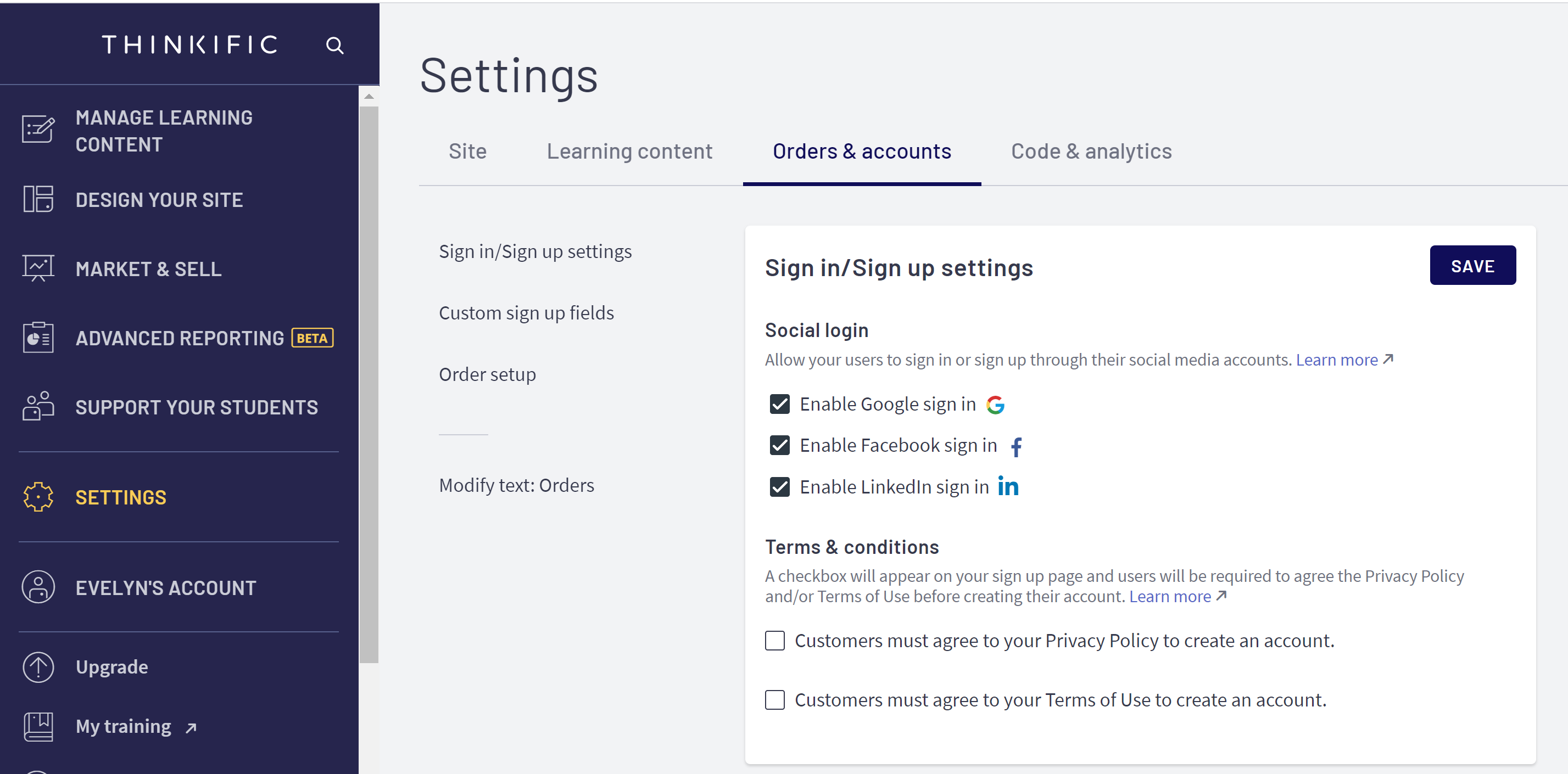Click the Advanced Reporting icon
The image size is (1568, 774).
(x=38, y=337)
